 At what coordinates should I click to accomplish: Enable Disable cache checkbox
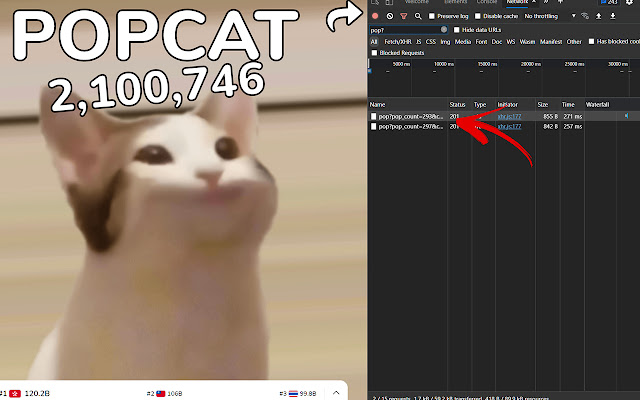(x=478, y=16)
